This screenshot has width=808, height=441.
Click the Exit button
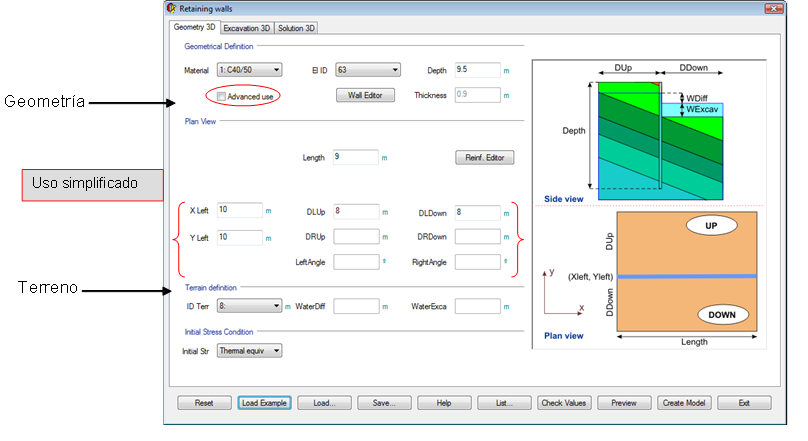(x=744, y=403)
